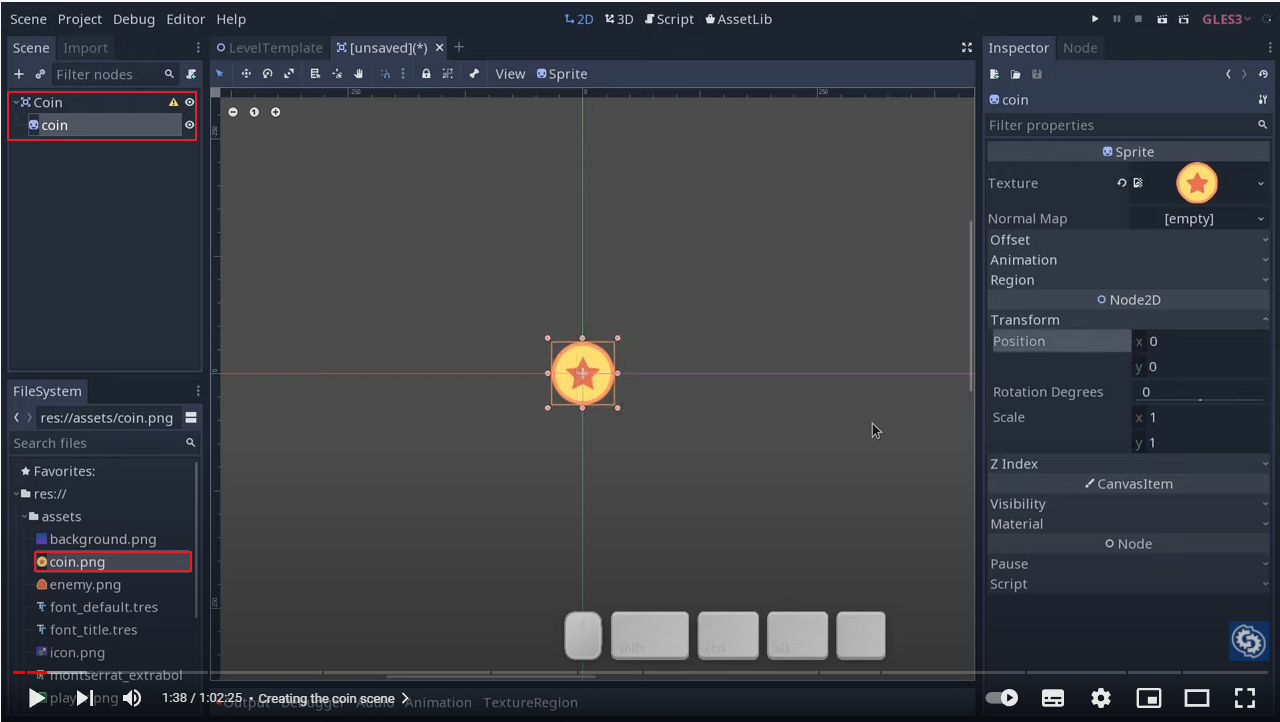The image size is (1280, 722).
Task: Open snapping options three-dot menu
Action: 403,73
